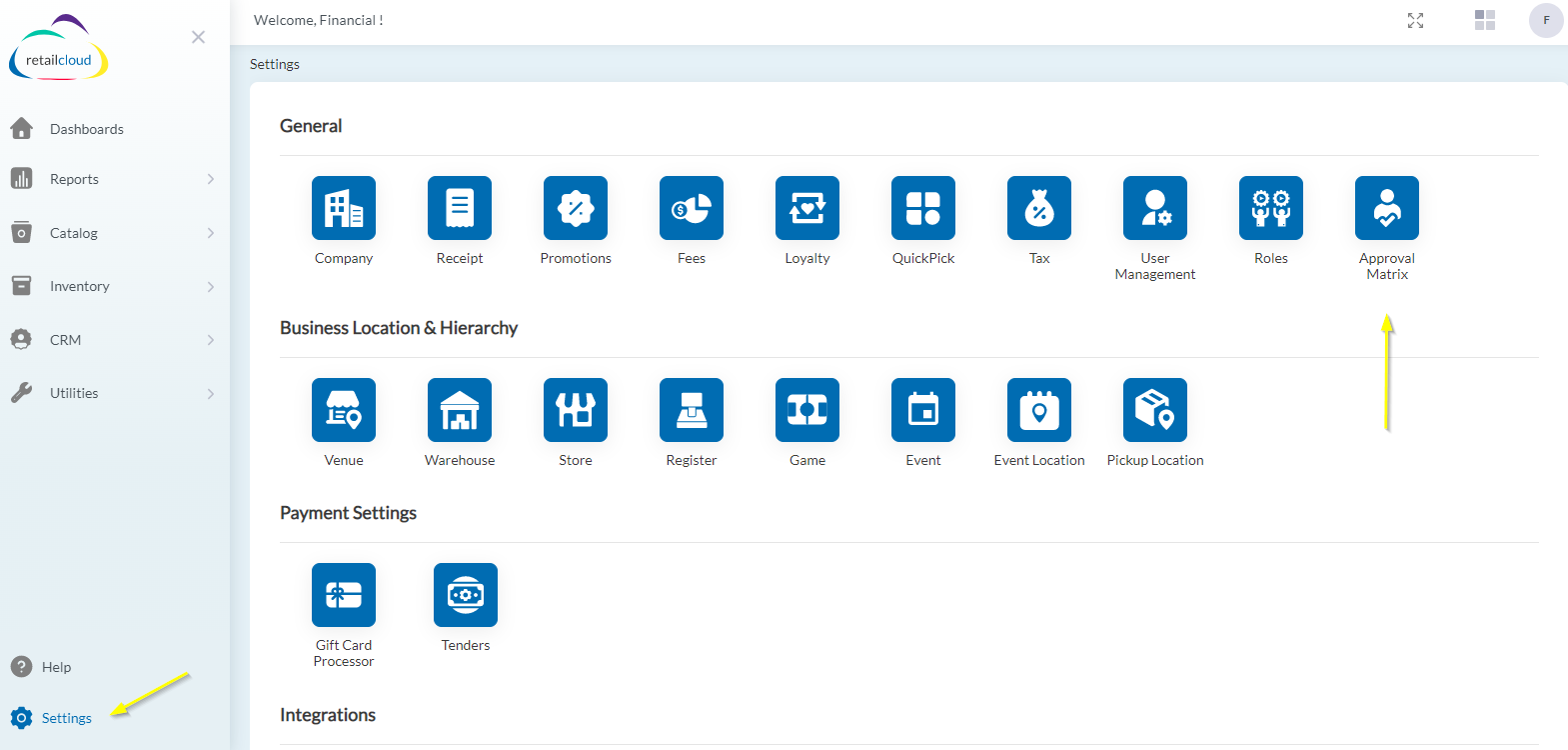The image size is (1568, 750).
Task: Click the 'Welcome, Financial !' header text
Action: click(x=319, y=20)
